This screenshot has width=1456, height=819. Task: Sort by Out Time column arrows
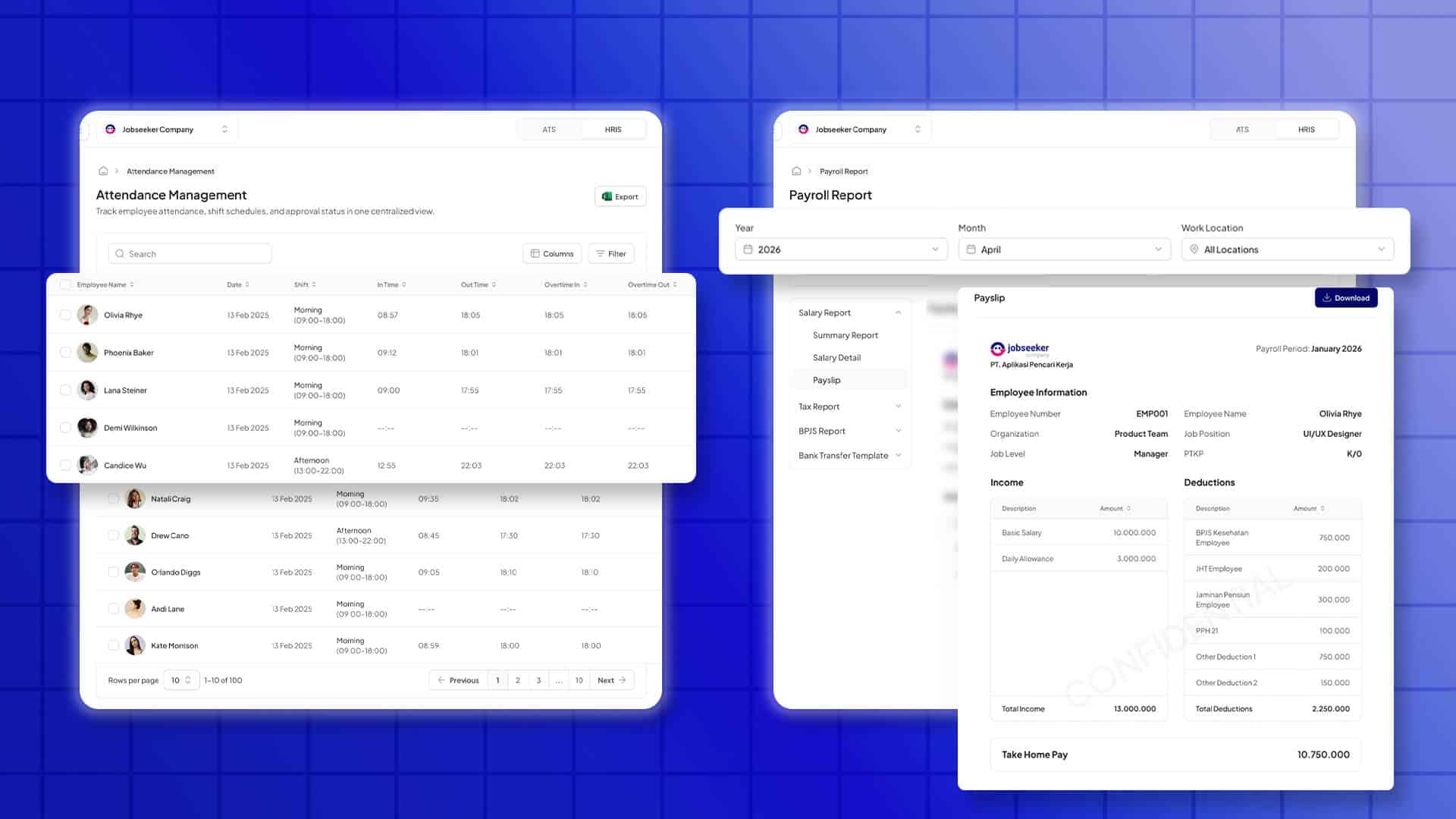click(494, 285)
